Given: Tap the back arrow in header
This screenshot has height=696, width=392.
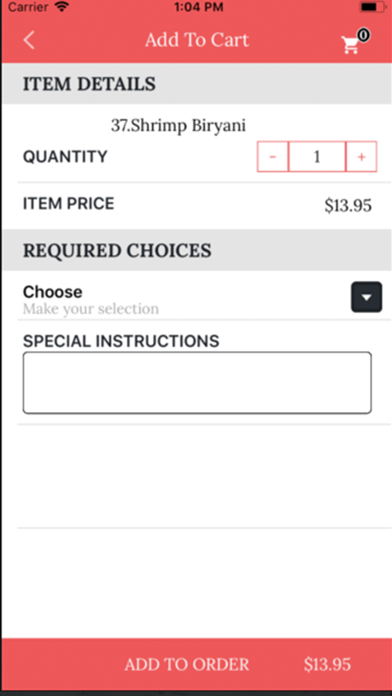Looking at the screenshot, I should click(29, 40).
